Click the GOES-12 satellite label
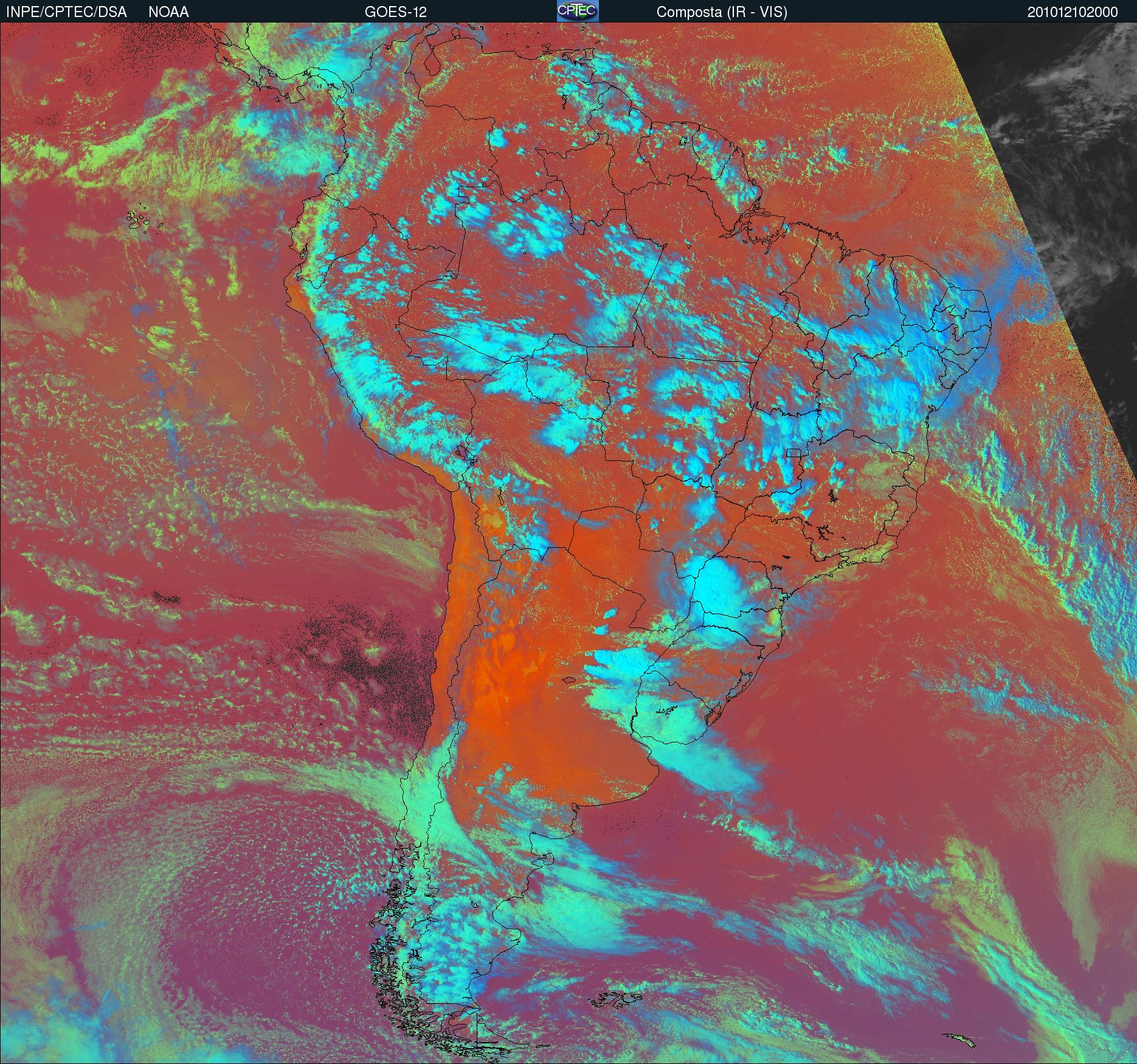Screen dimensions: 1137x1064 (x=395, y=12)
